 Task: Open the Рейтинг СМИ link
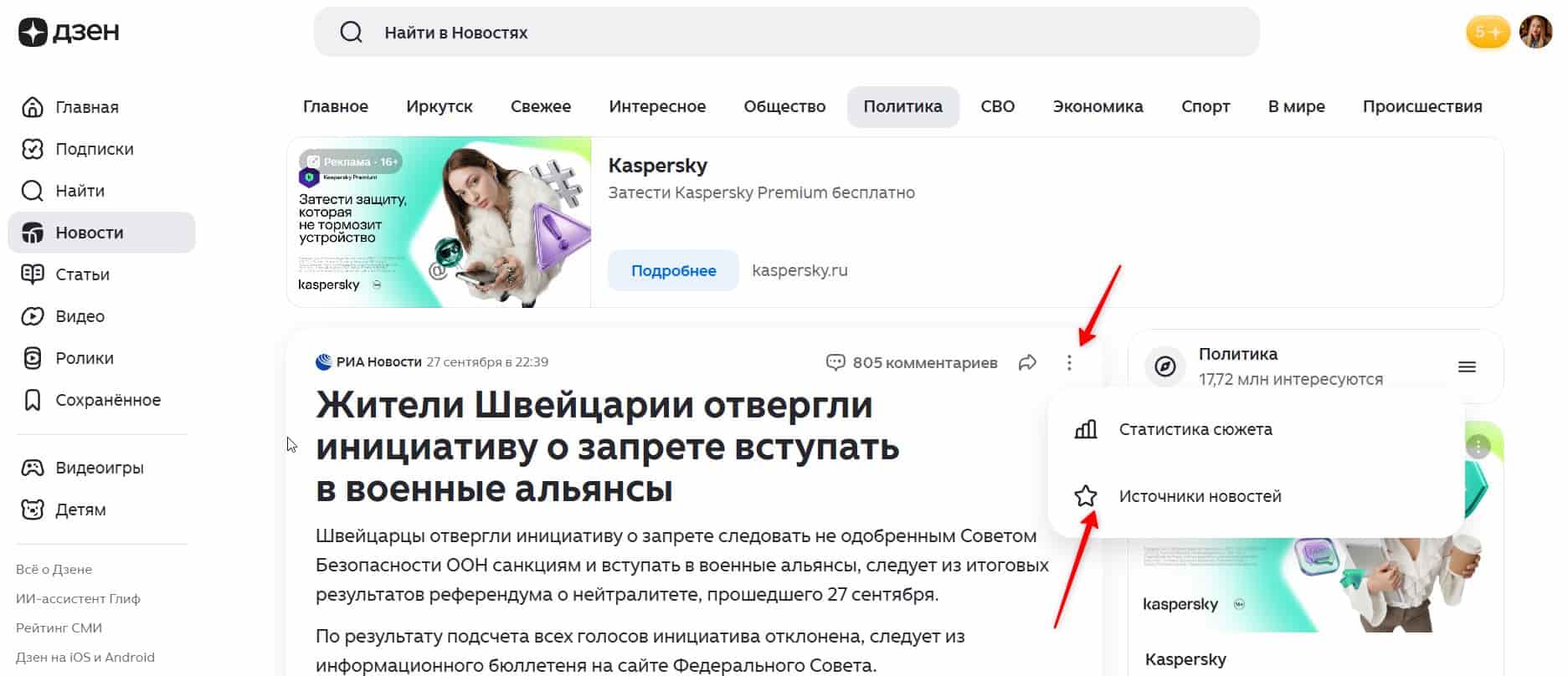click(59, 627)
